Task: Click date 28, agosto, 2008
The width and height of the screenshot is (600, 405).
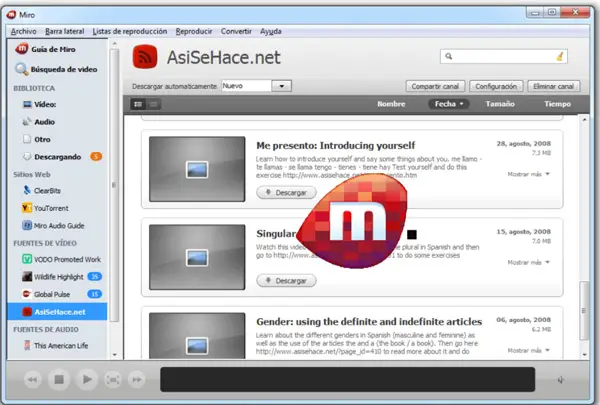Action: coord(523,144)
